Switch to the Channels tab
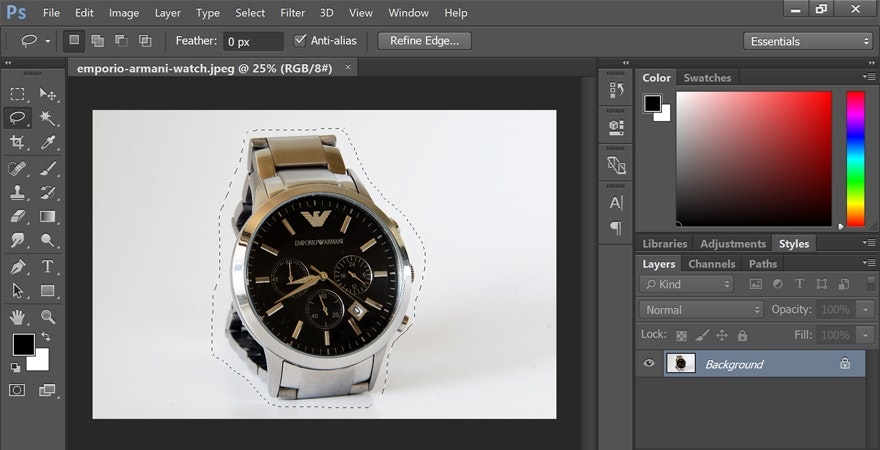880x450 pixels. [711, 264]
